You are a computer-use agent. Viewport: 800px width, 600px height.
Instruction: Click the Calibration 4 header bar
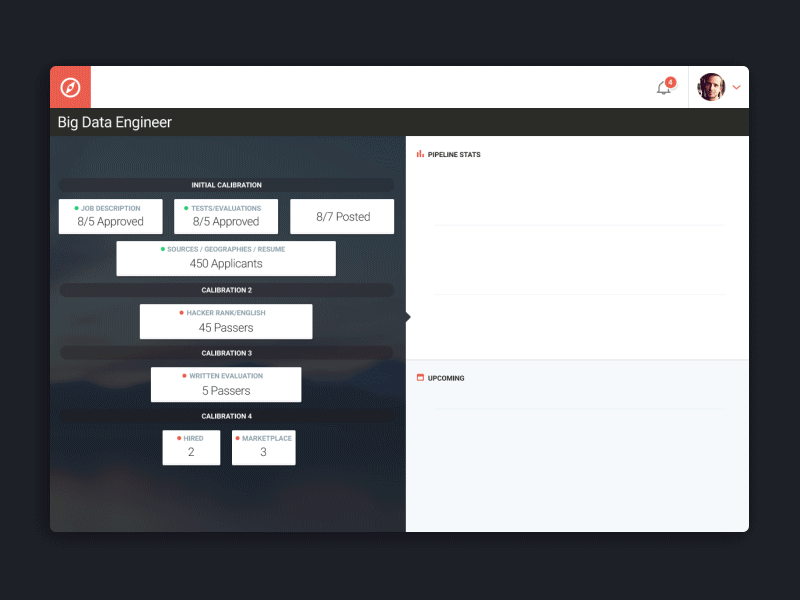pos(227,416)
